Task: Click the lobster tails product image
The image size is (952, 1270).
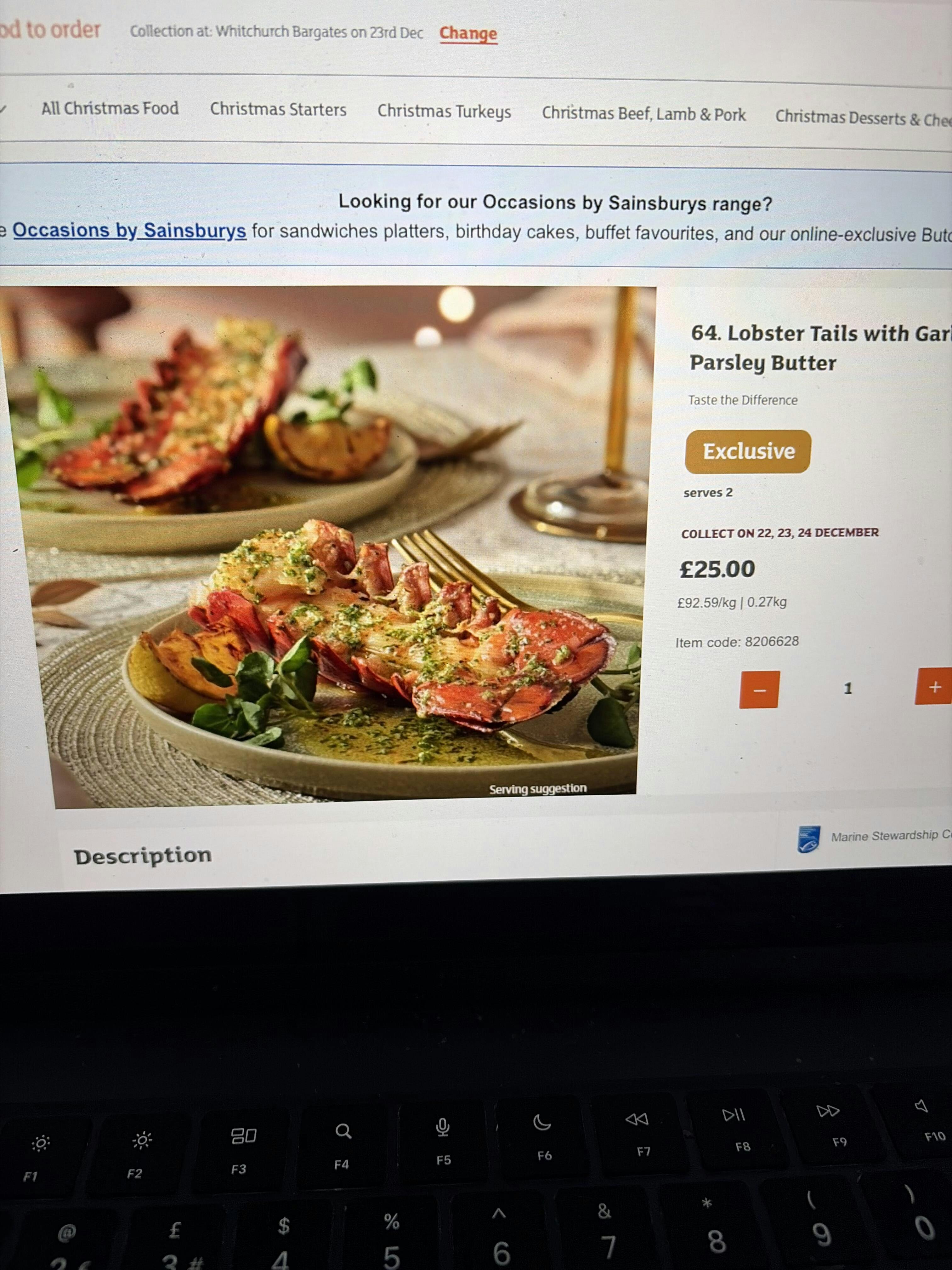Action: pyautogui.click(x=328, y=546)
